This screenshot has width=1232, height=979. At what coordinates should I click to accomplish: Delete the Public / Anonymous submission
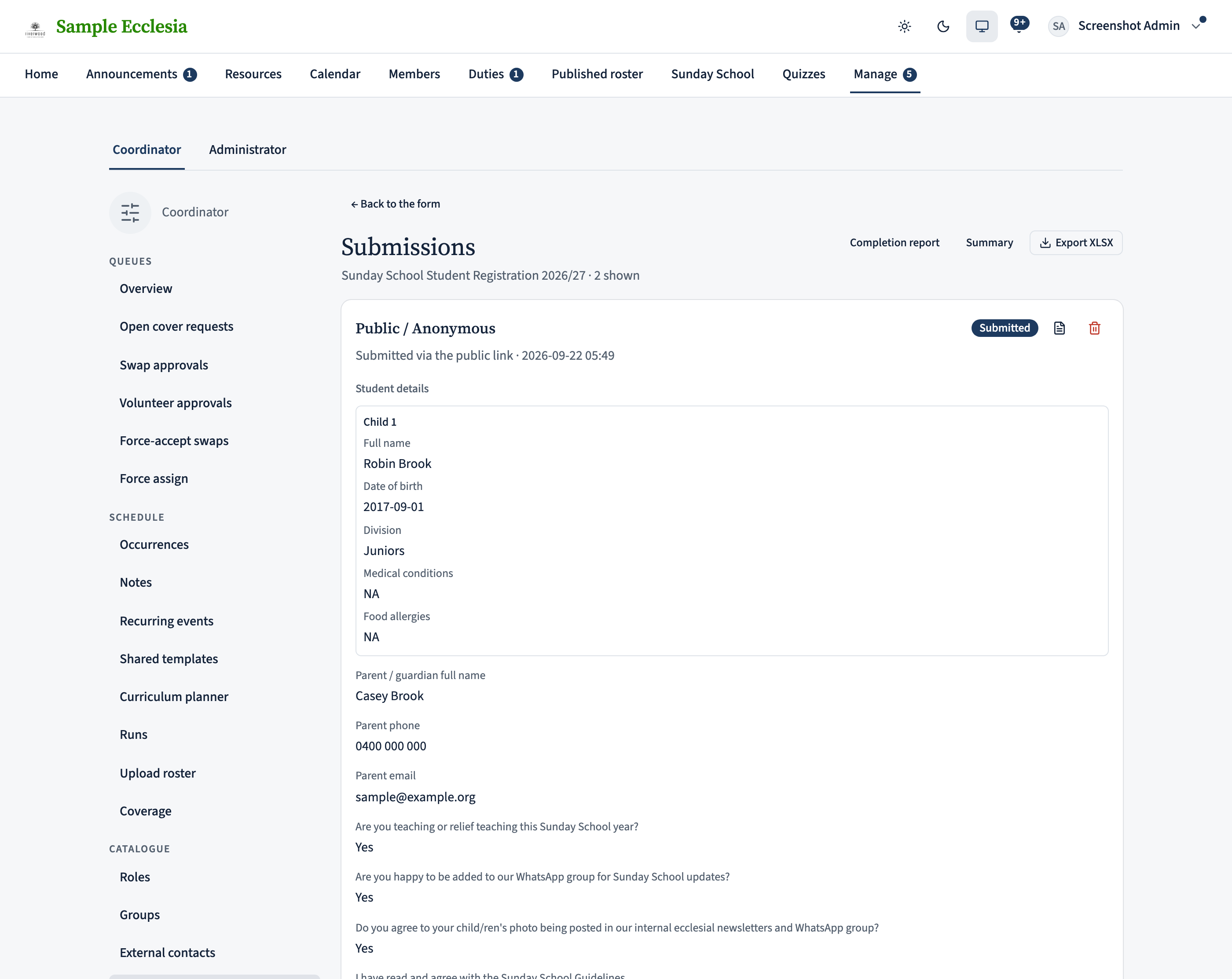1094,328
